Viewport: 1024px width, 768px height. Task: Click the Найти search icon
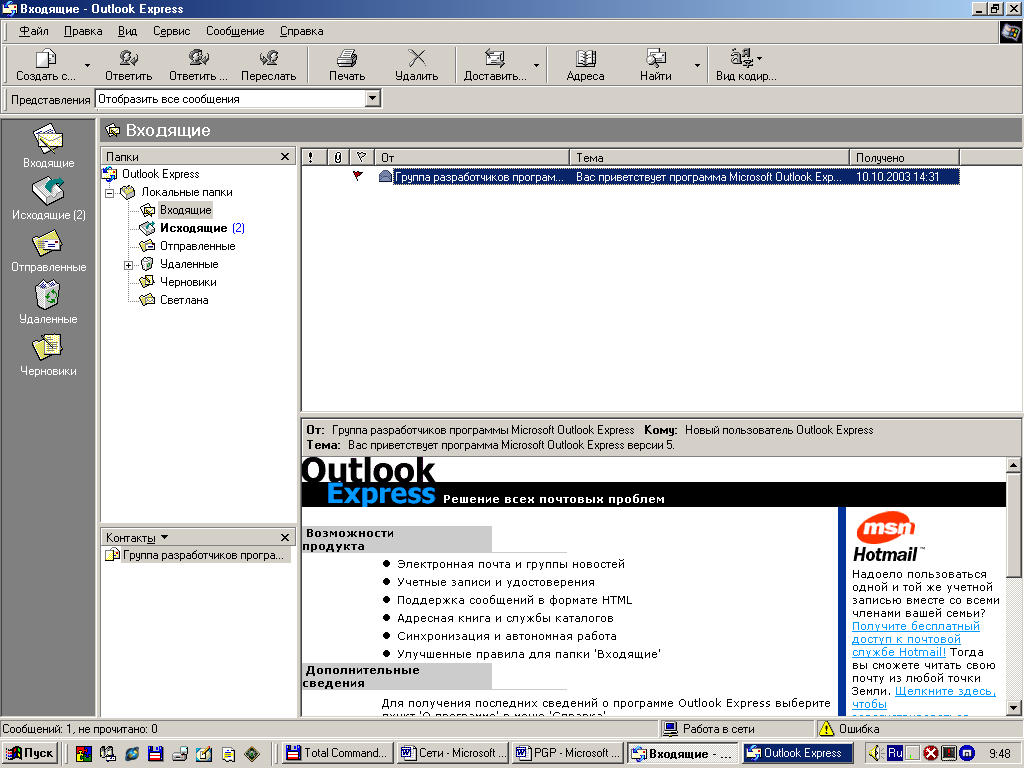656,59
